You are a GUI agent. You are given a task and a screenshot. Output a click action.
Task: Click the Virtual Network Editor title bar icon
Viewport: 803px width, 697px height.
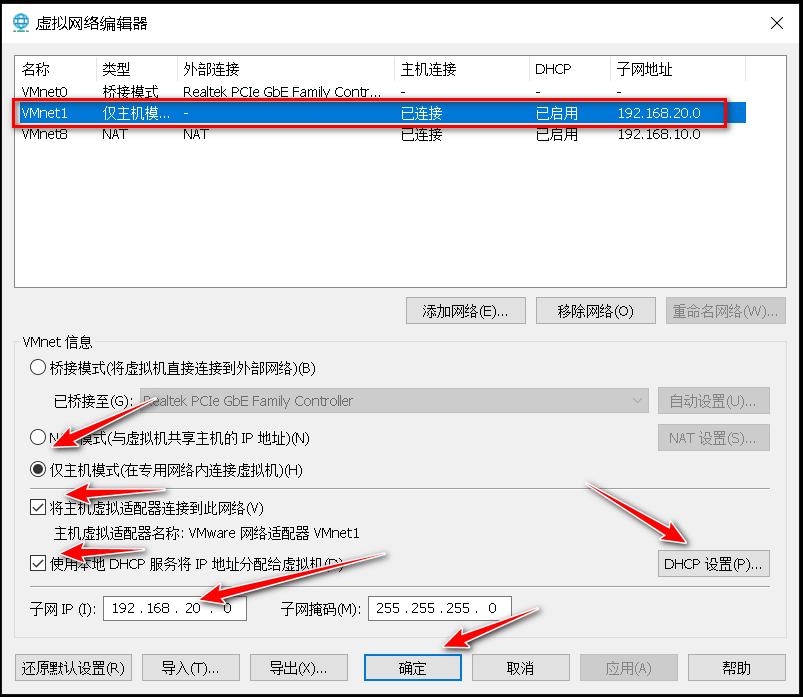coord(20,22)
